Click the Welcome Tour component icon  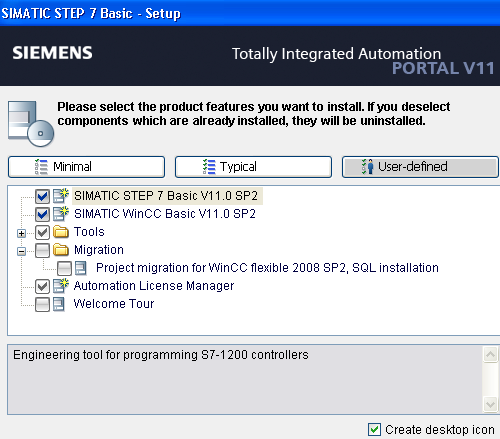coord(59,304)
